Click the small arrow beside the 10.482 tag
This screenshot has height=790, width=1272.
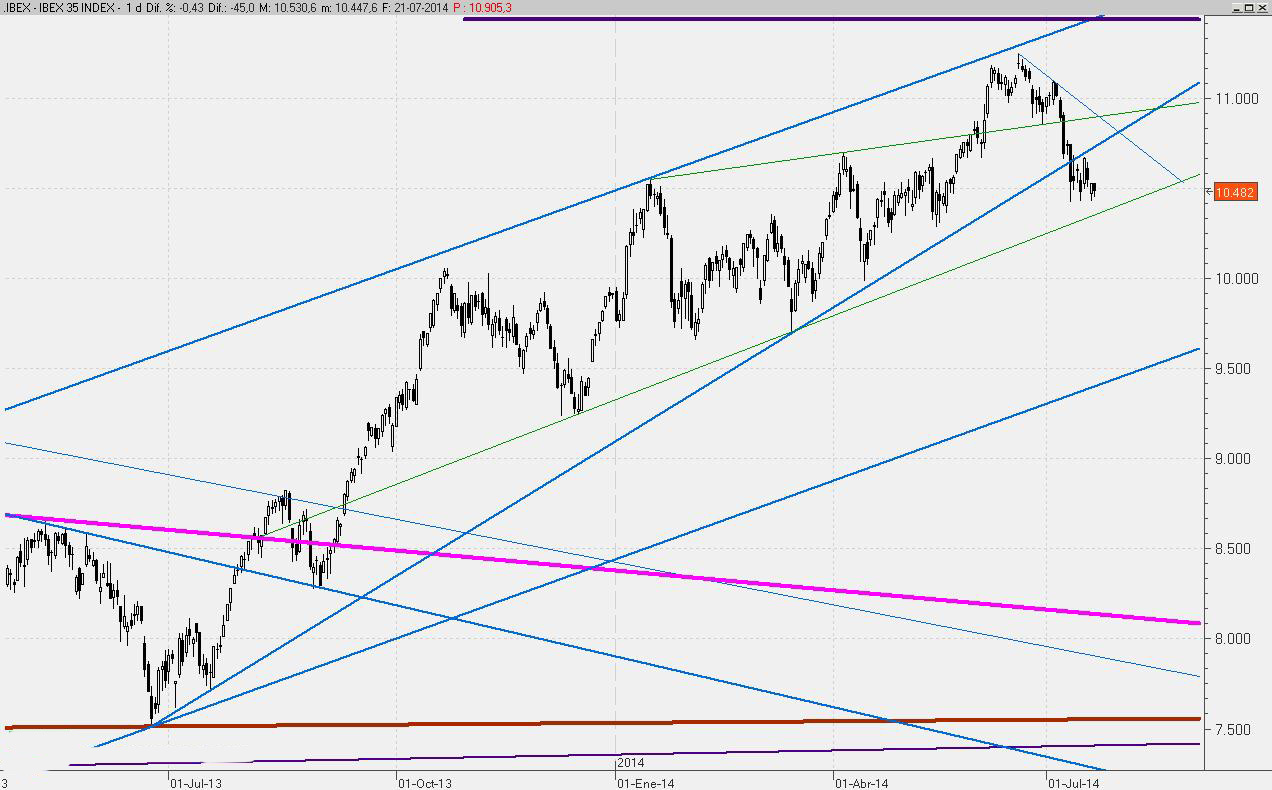click(x=1209, y=191)
